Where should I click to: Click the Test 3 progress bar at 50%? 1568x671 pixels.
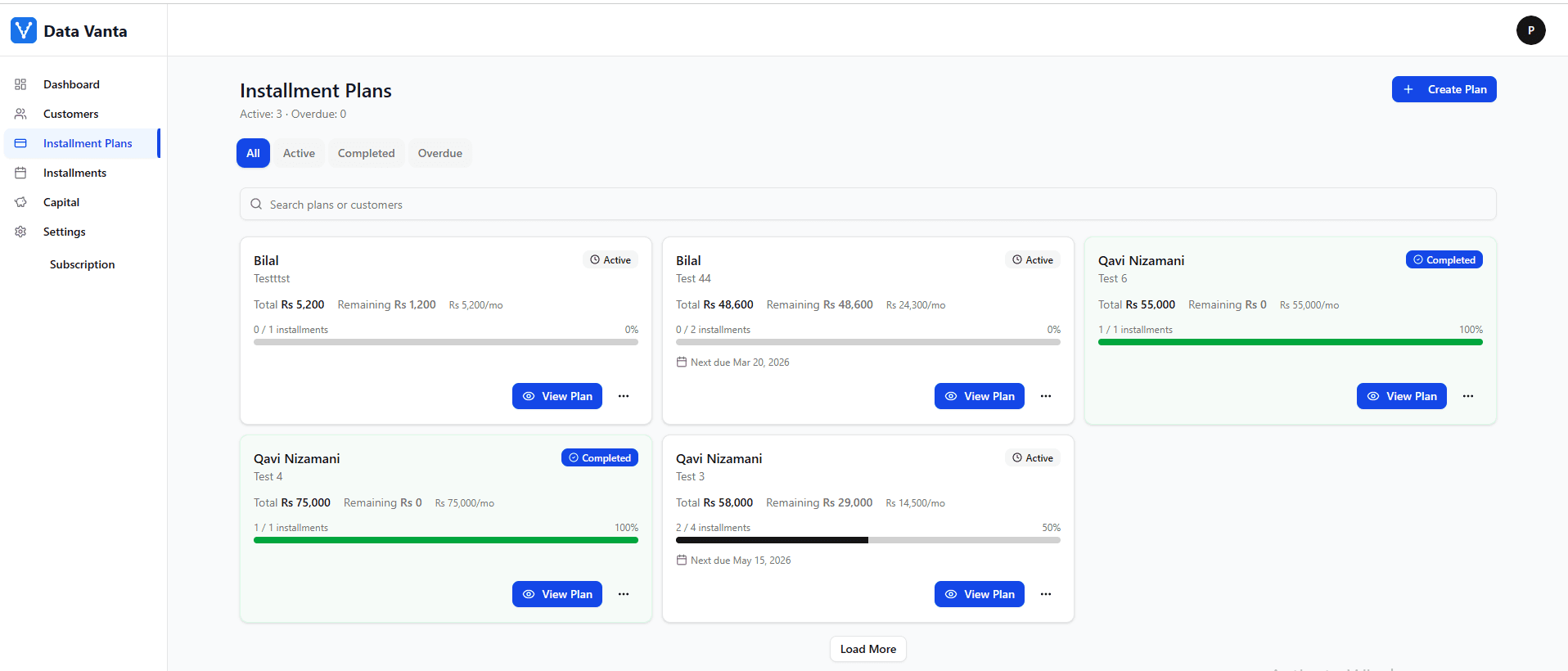click(x=867, y=540)
